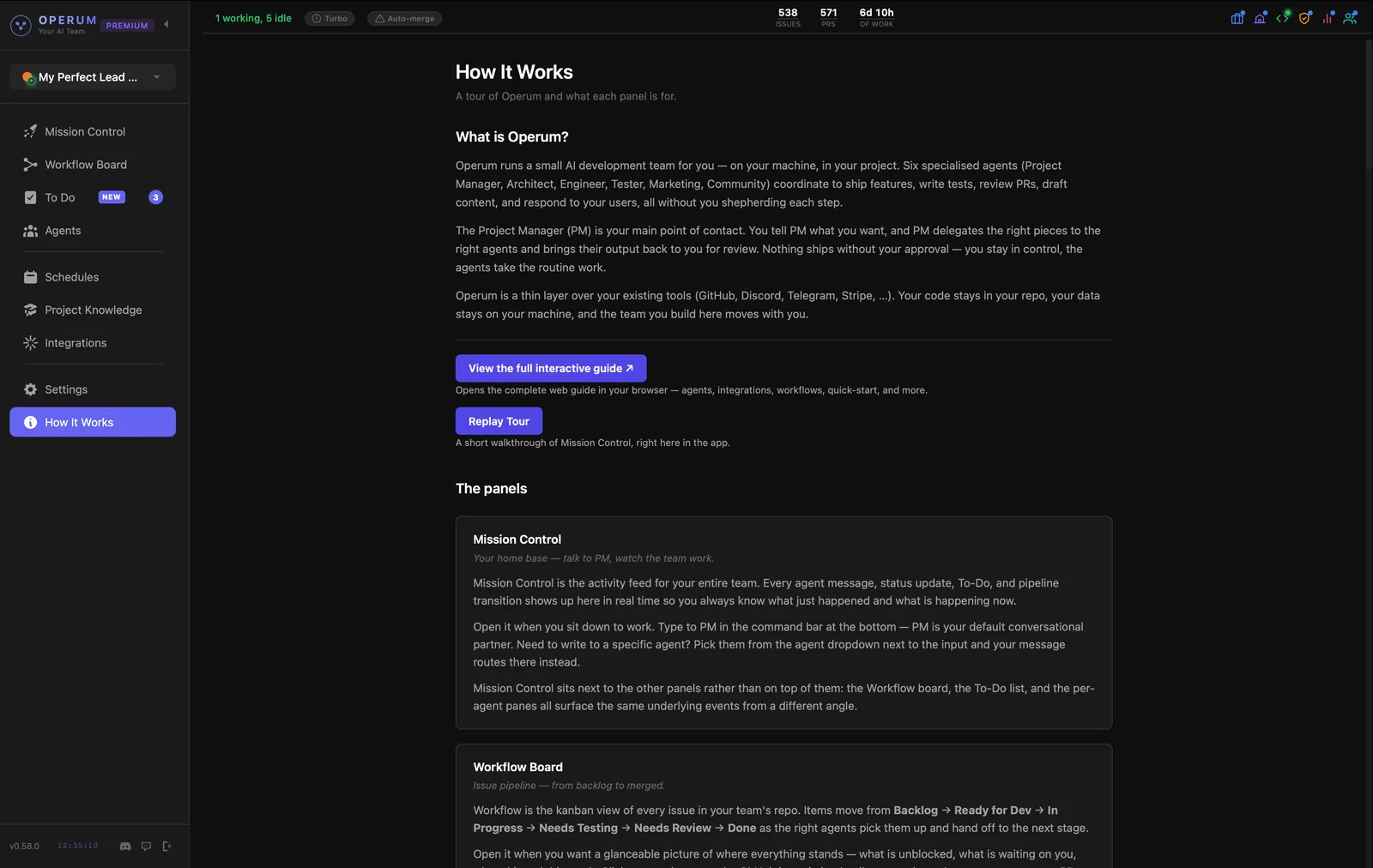
Task: Open the Workflow Board page
Action: click(93, 165)
